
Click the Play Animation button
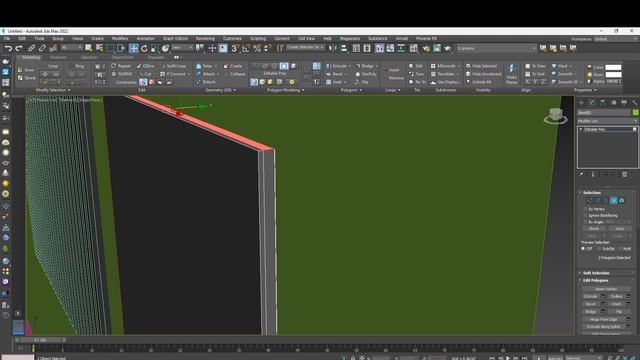[508, 358]
